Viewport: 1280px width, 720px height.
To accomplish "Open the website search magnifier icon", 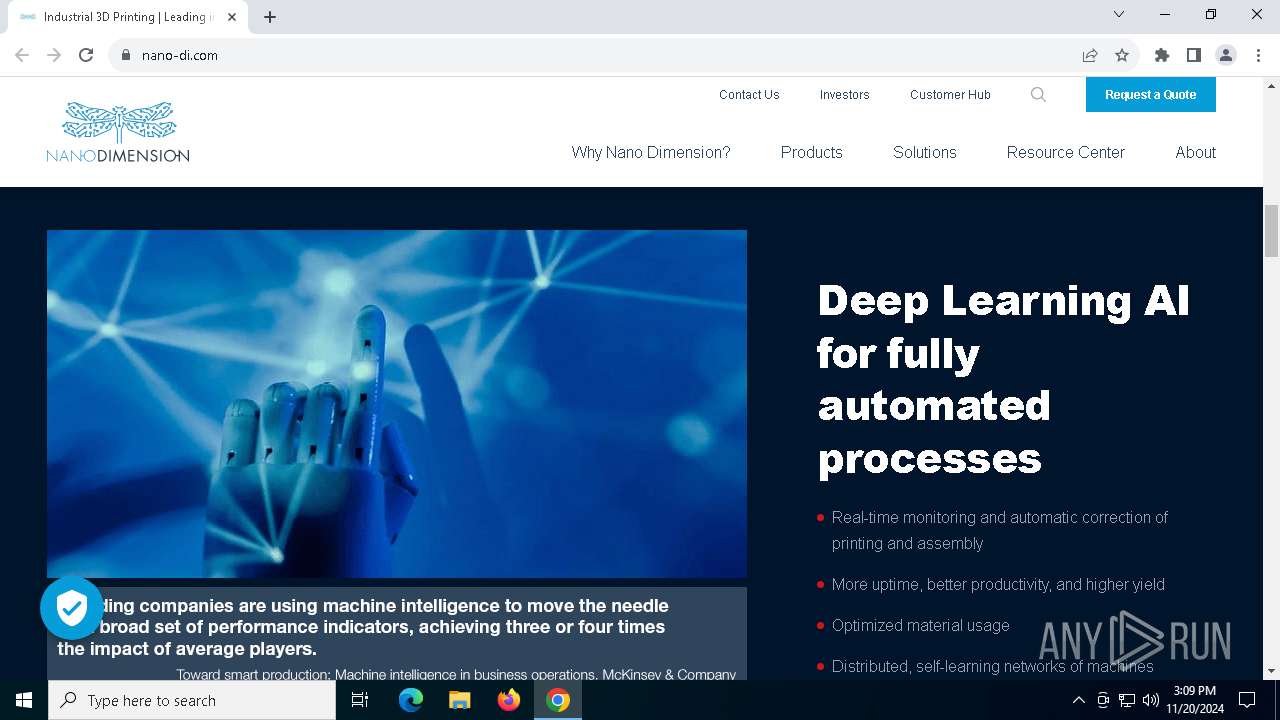I will [x=1038, y=95].
